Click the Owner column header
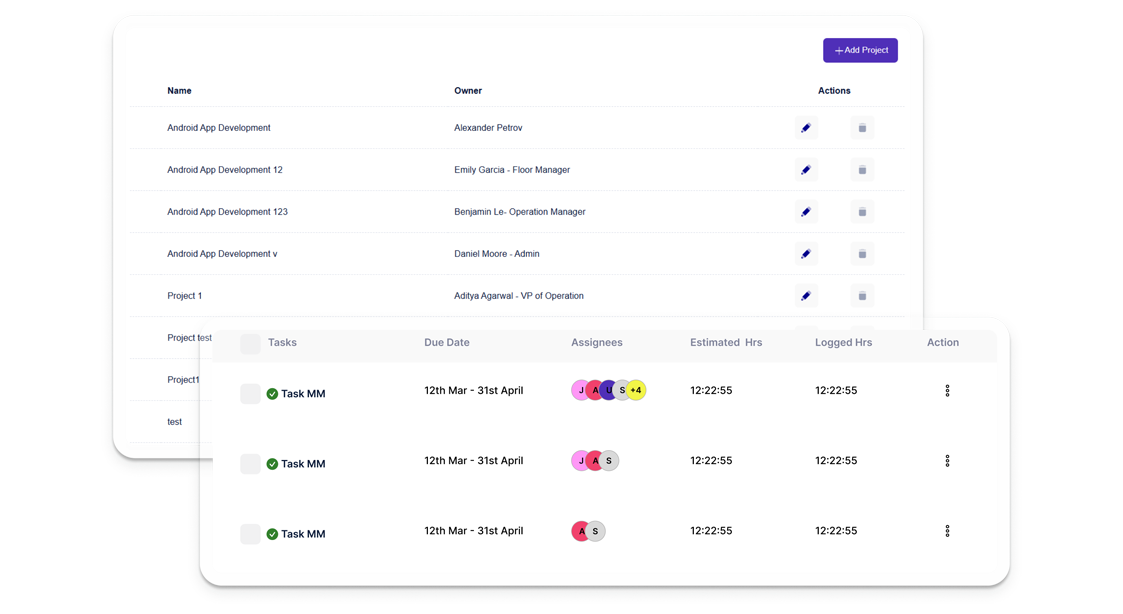 [x=468, y=91]
